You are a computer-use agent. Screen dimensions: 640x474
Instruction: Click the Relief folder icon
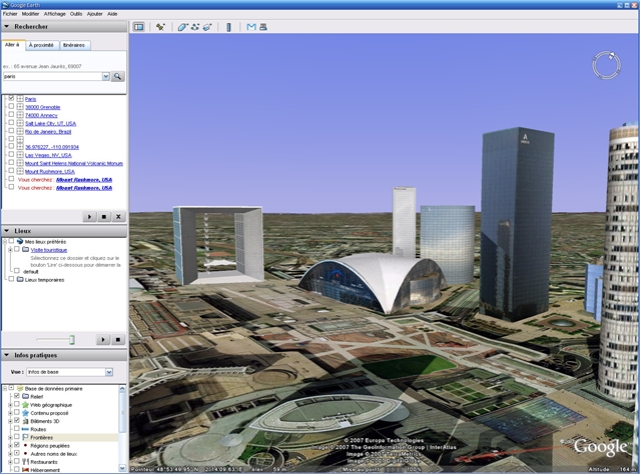[25, 396]
